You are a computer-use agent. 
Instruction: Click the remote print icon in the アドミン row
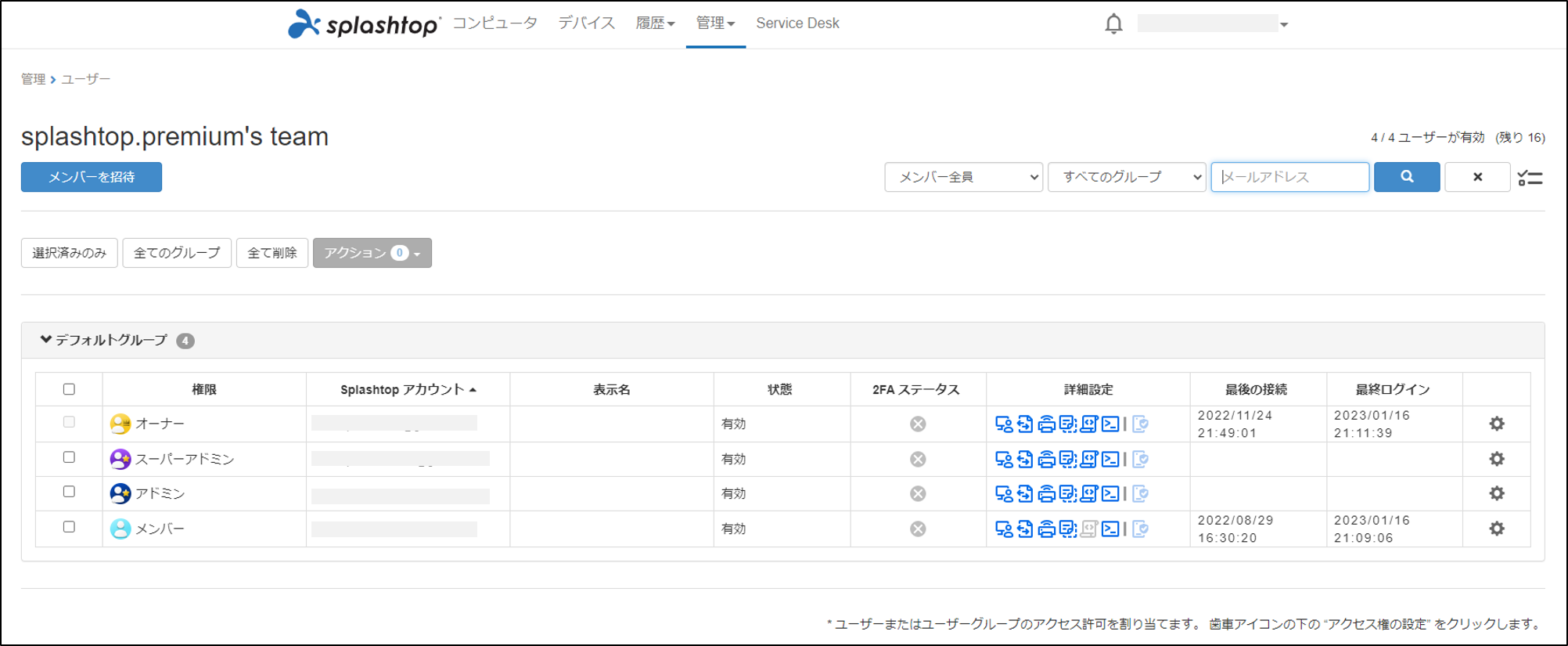1046,494
